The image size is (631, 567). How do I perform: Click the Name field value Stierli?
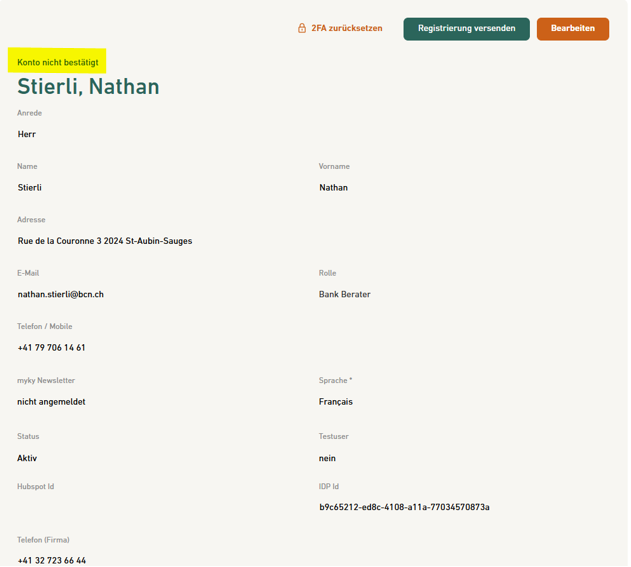click(30, 188)
